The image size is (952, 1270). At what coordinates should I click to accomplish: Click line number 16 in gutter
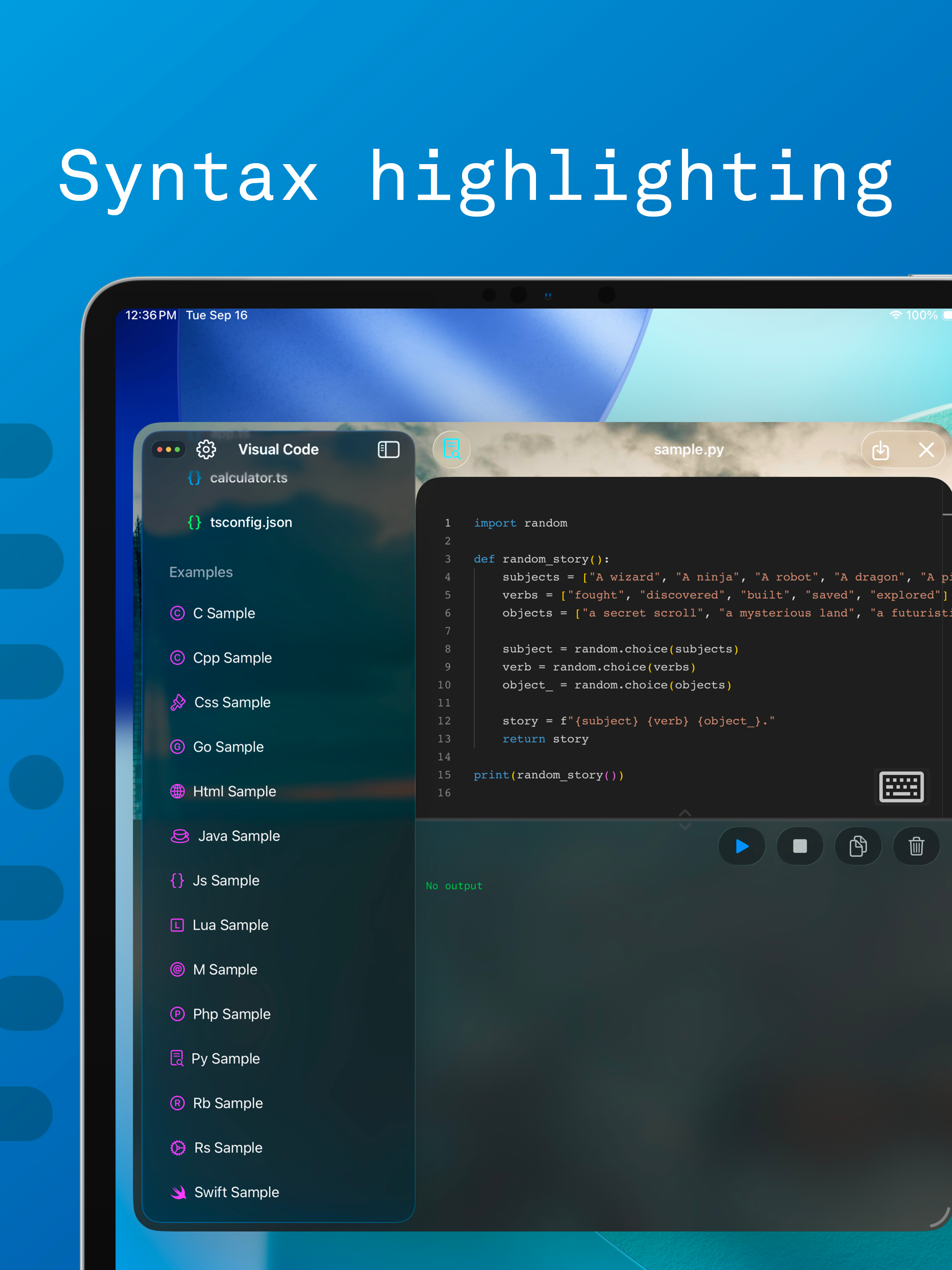(444, 793)
